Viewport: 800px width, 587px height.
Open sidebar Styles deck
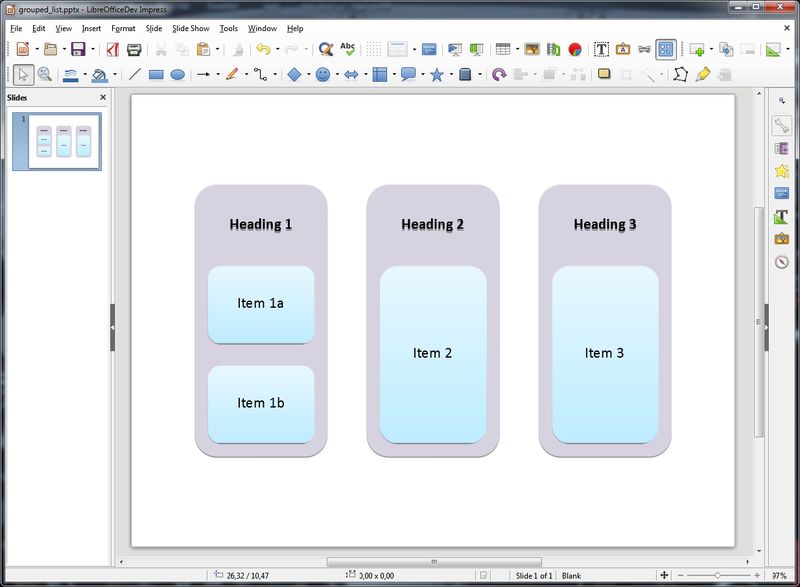pyautogui.click(x=782, y=216)
